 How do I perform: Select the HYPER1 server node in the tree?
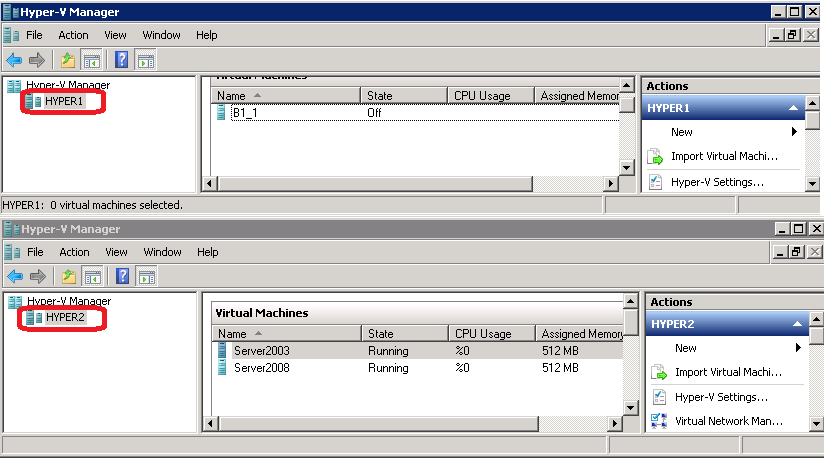pos(65,101)
